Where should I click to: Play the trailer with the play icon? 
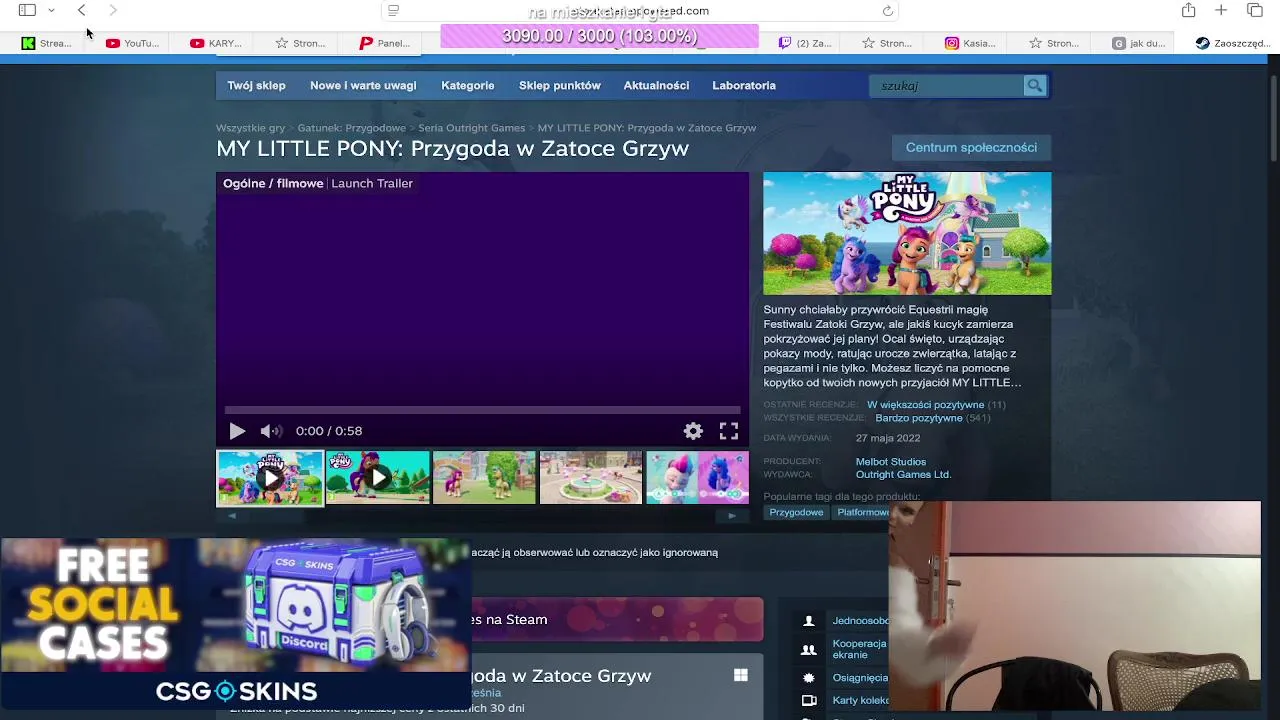(x=237, y=431)
